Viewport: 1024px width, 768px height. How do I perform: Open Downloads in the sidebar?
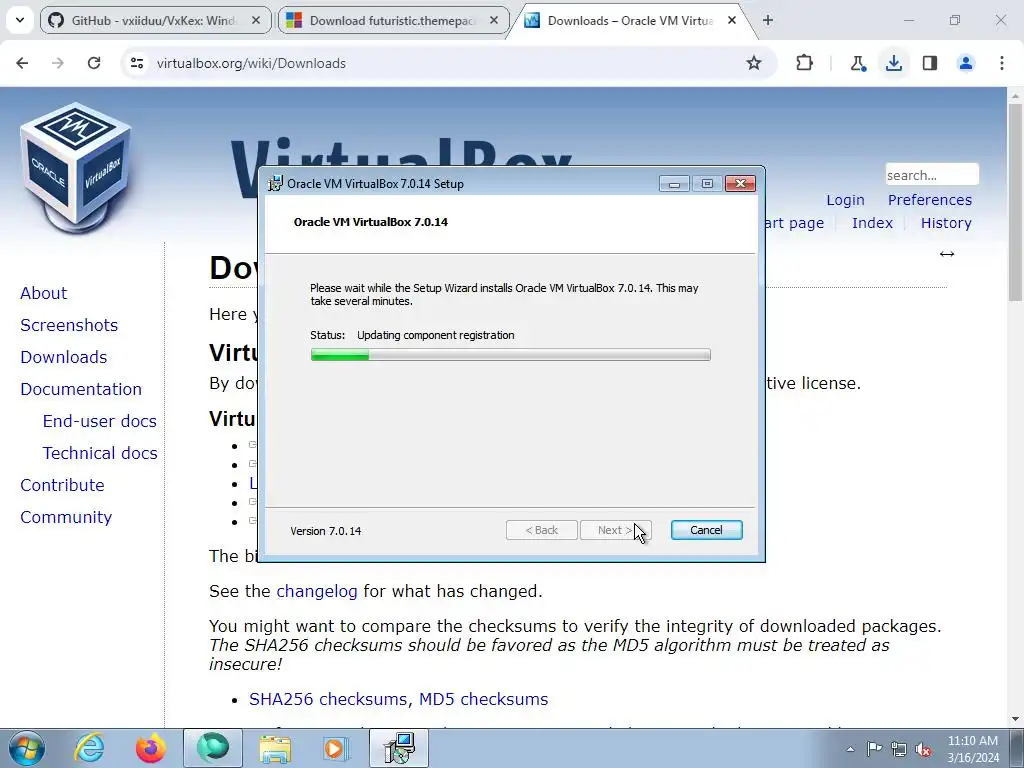[x=63, y=357]
